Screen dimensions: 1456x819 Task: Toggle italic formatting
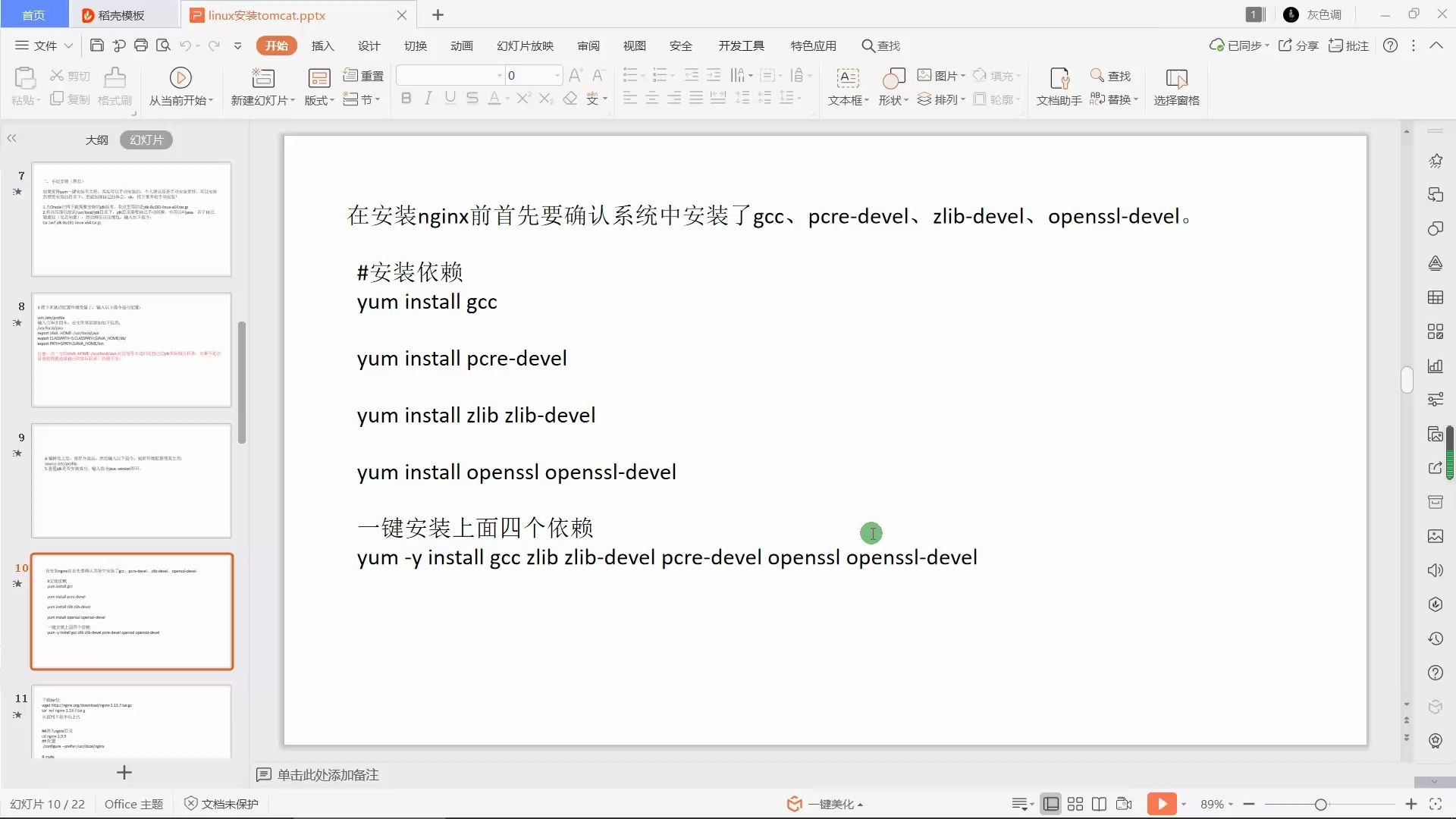point(428,98)
